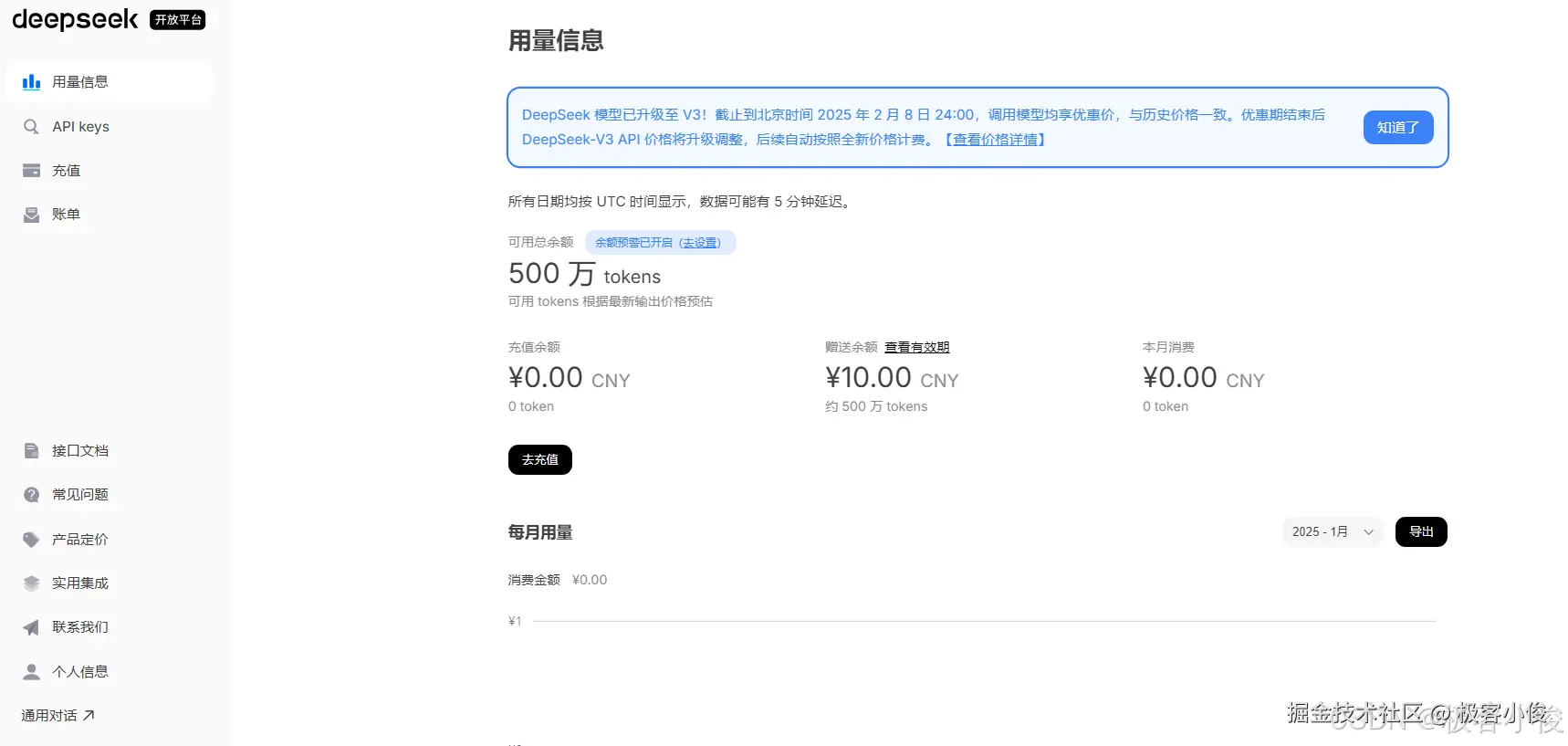Click the card icon next to 充值
1568x746 pixels.
click(x=31, y=171)
